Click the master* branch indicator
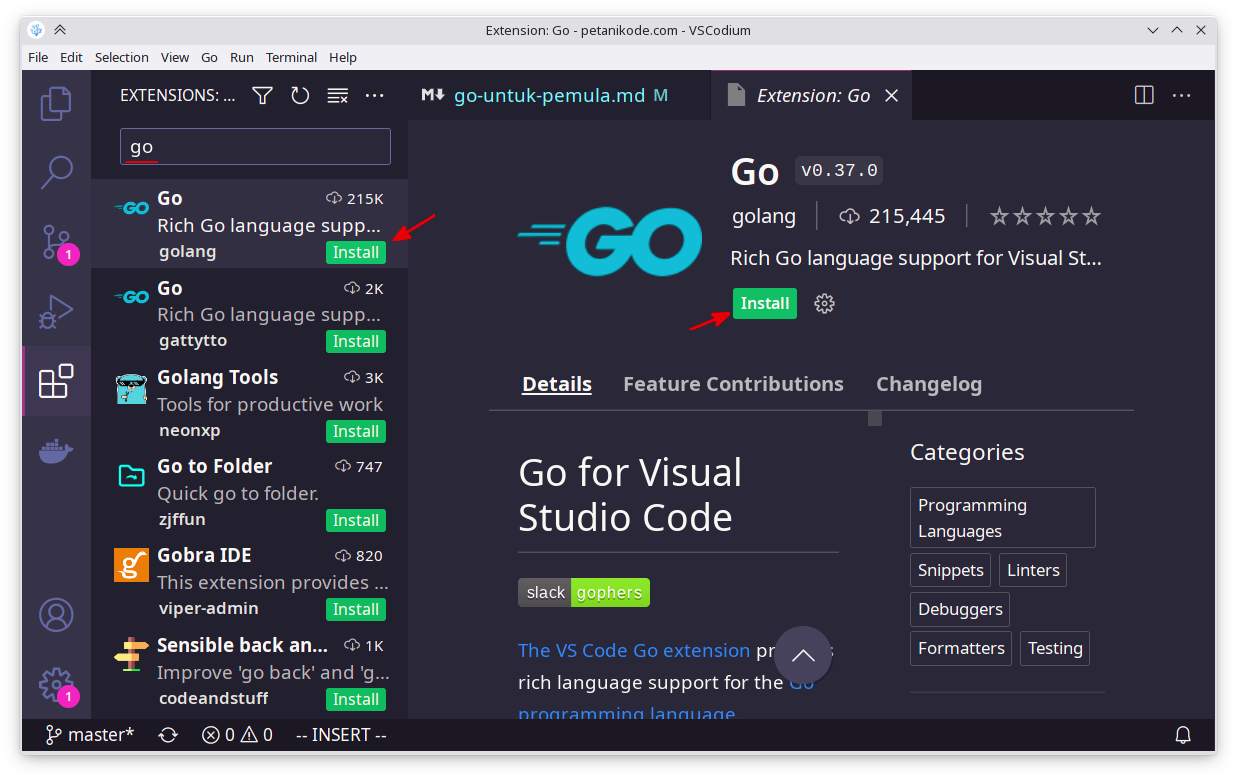The image size is (1237, 779). 89,735
